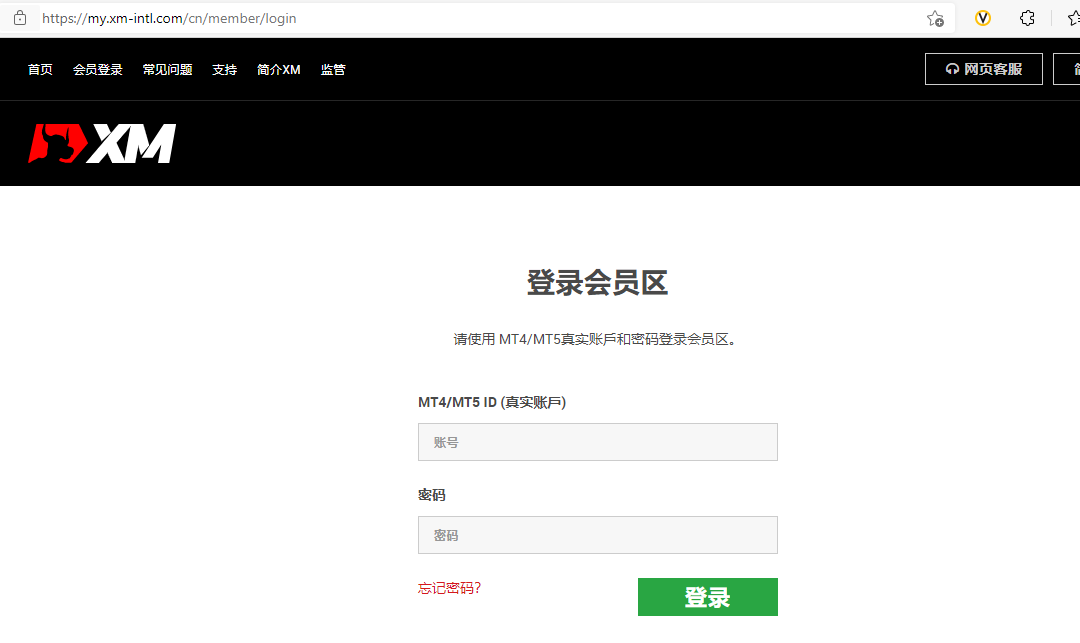Screen dimensions: 1080x643
Task: Select 支持 in the navigation bar
Action: click(x=224, y=70)
